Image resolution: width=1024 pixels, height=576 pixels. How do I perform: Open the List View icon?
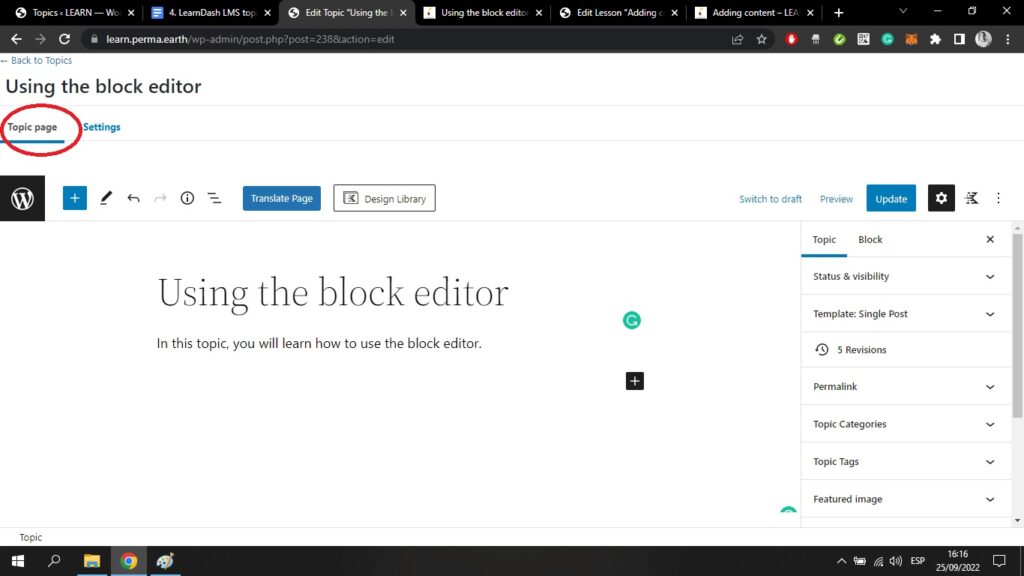click(x=214, y=198)
